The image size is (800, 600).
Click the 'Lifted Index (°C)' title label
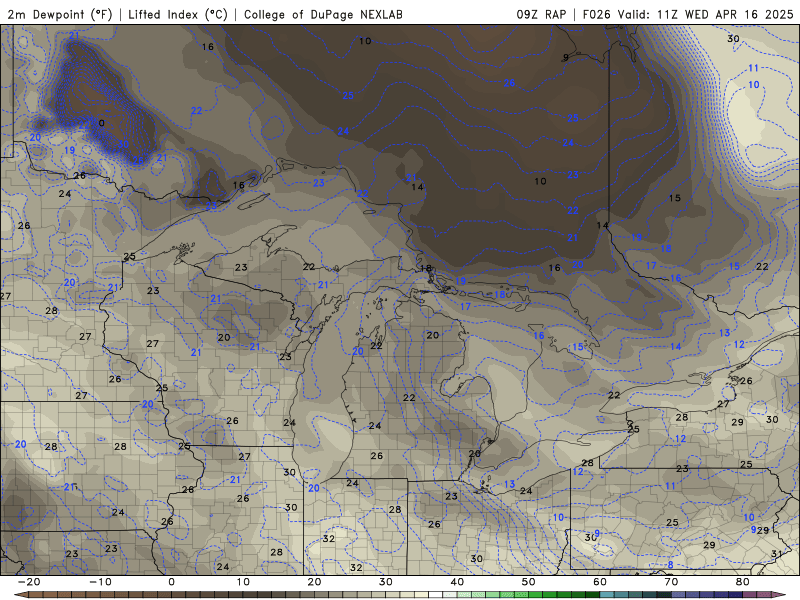click(x=178, y=14)
